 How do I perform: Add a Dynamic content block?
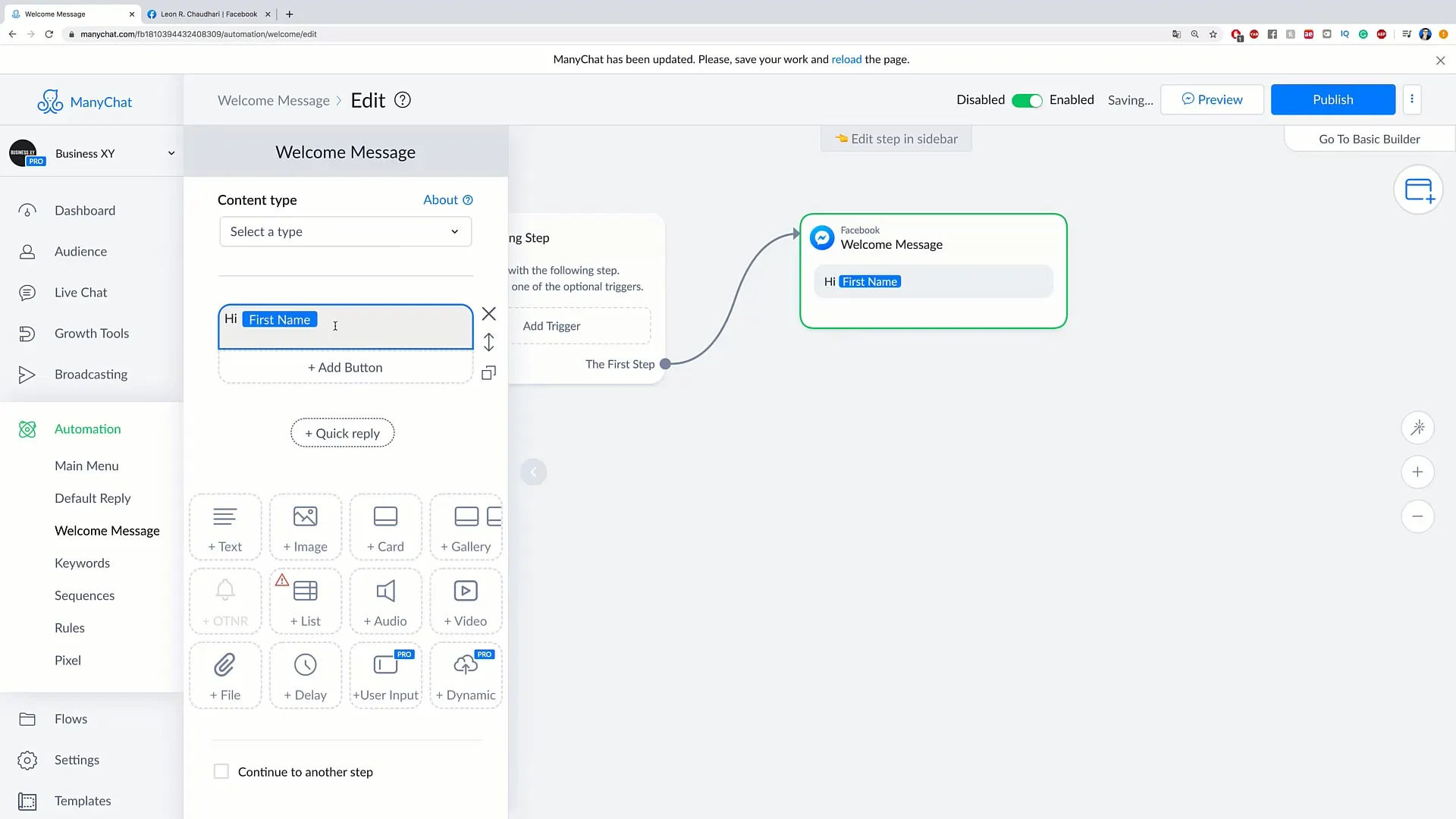click(466, 676)
